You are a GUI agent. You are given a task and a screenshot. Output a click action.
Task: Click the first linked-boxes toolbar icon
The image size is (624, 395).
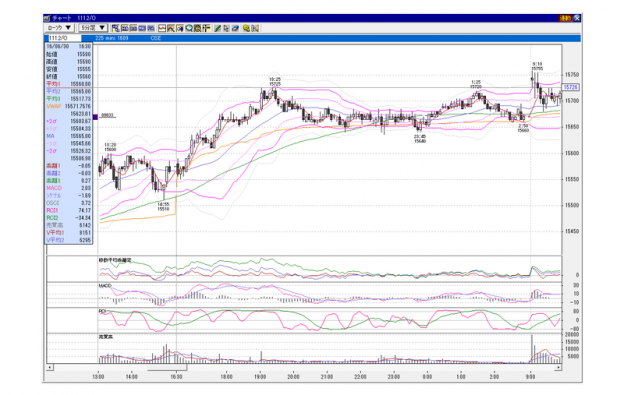(116, 28)
